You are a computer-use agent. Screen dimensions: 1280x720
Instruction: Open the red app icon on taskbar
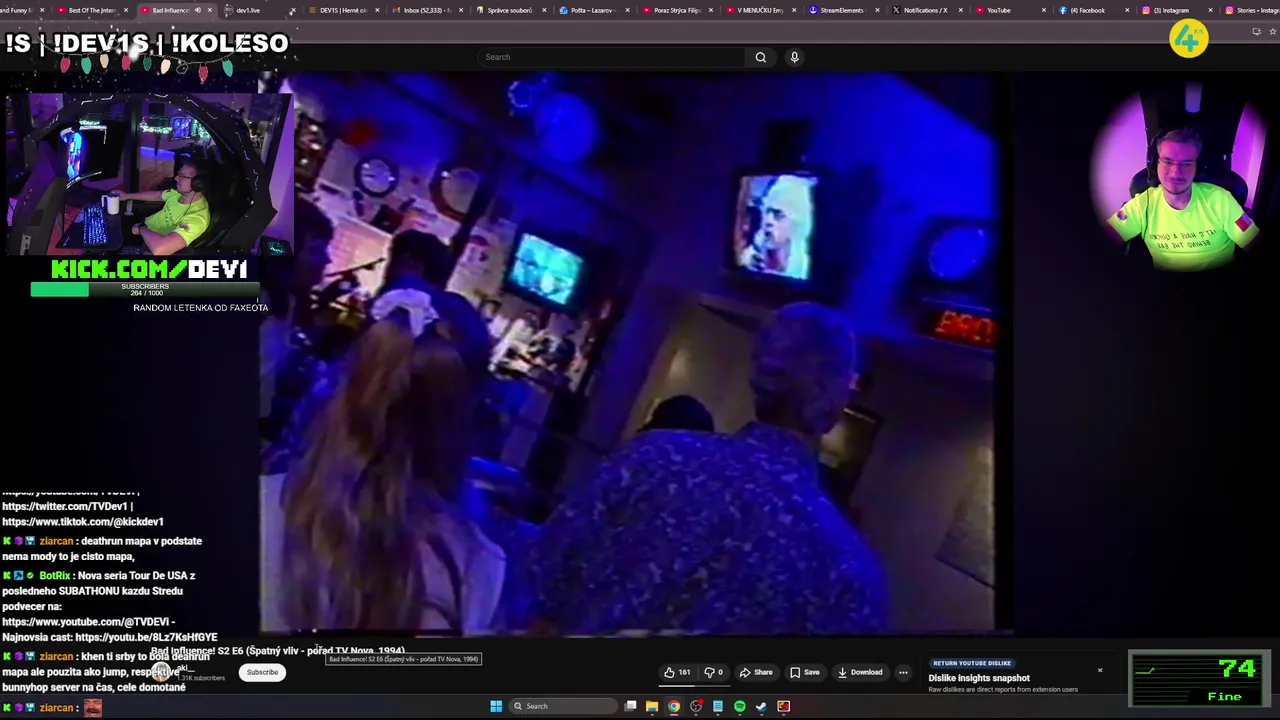[784, 706]
